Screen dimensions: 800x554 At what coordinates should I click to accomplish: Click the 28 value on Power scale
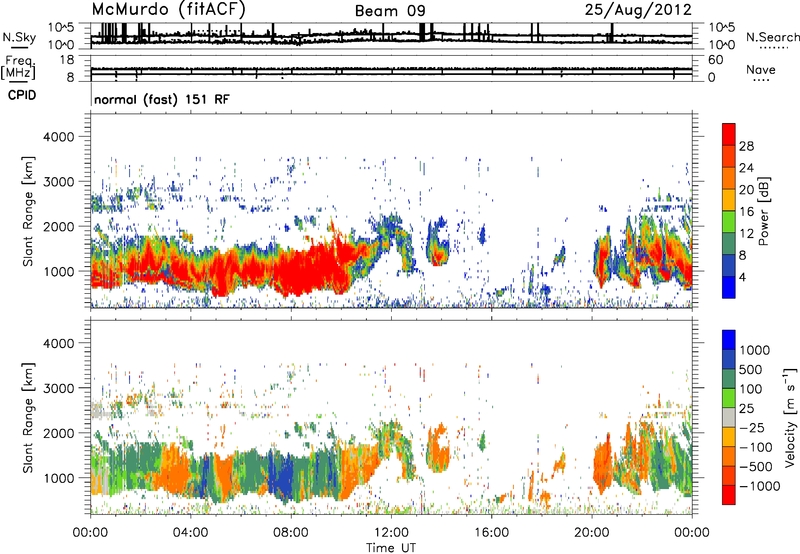pos(746,146)
